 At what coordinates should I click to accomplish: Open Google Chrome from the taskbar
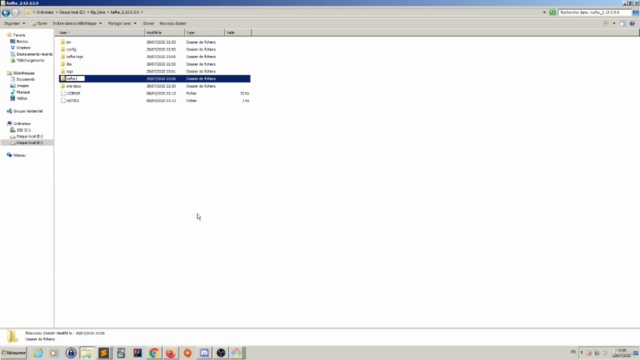[154, 353]
